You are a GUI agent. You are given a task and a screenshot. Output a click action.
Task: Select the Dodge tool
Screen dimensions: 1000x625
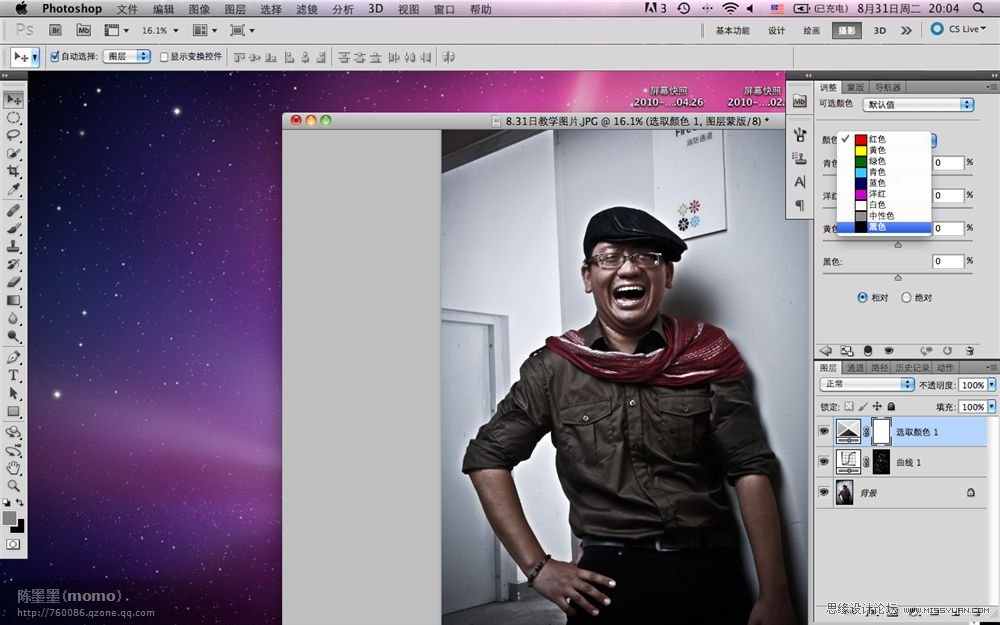click(x=13, y=335)
